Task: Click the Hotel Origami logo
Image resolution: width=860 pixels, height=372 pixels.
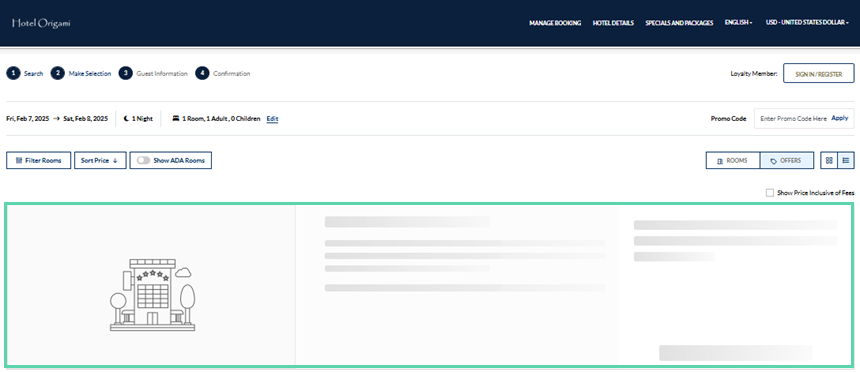Action: coord(41,23)
